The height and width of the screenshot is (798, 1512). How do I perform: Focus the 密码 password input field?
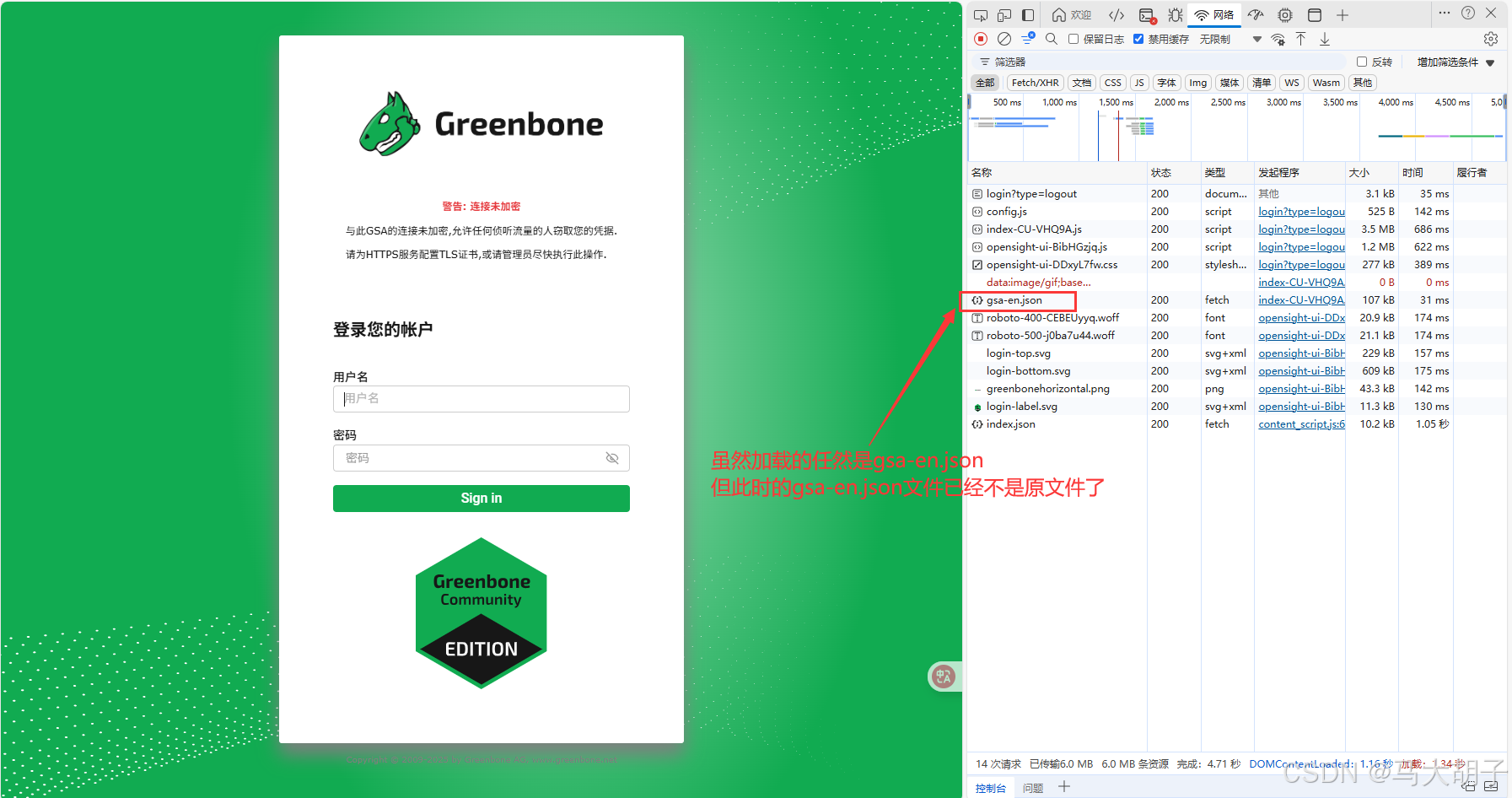tap(482, 458)
